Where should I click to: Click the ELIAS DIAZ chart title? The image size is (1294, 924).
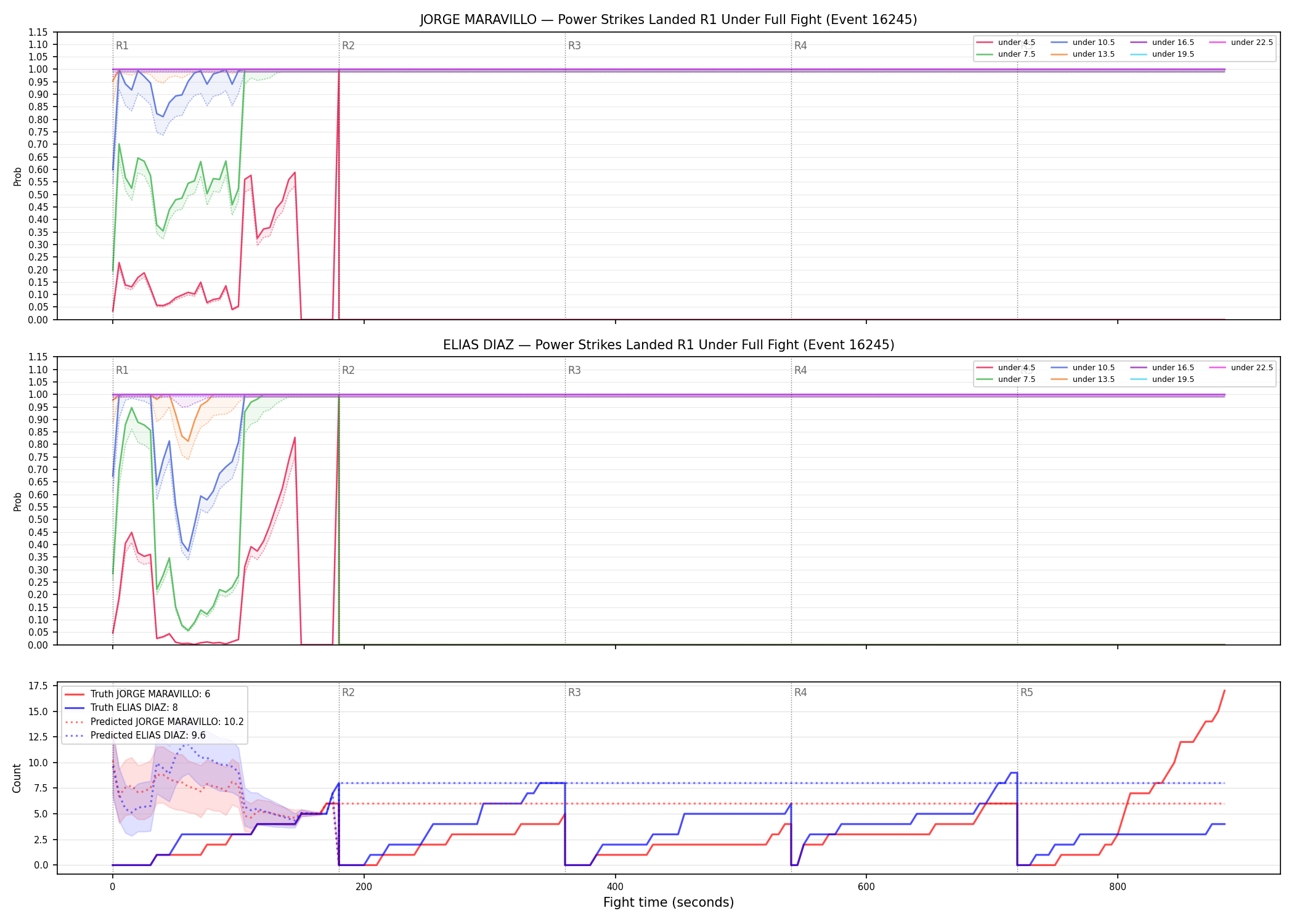(x=669, y=345)
